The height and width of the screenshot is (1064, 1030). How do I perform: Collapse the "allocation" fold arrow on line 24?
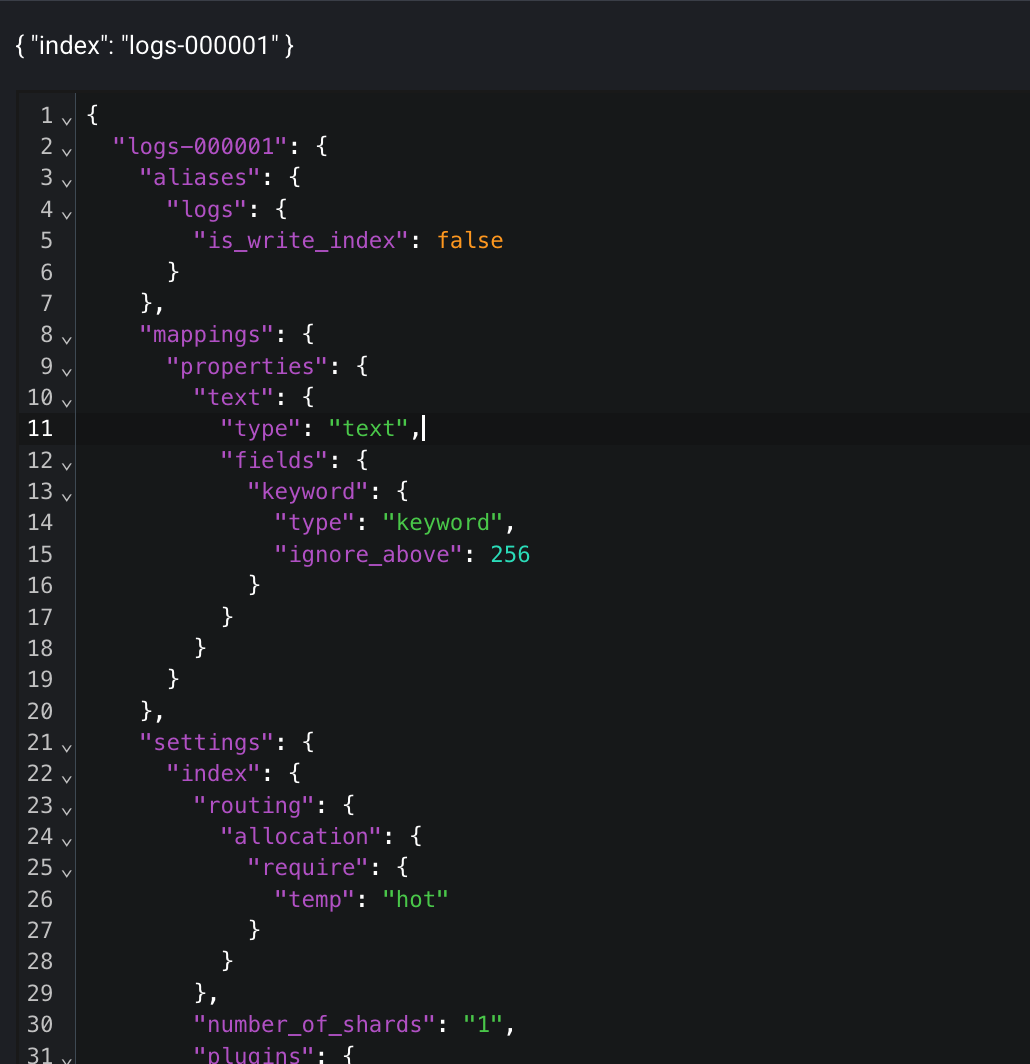(66, 841)
